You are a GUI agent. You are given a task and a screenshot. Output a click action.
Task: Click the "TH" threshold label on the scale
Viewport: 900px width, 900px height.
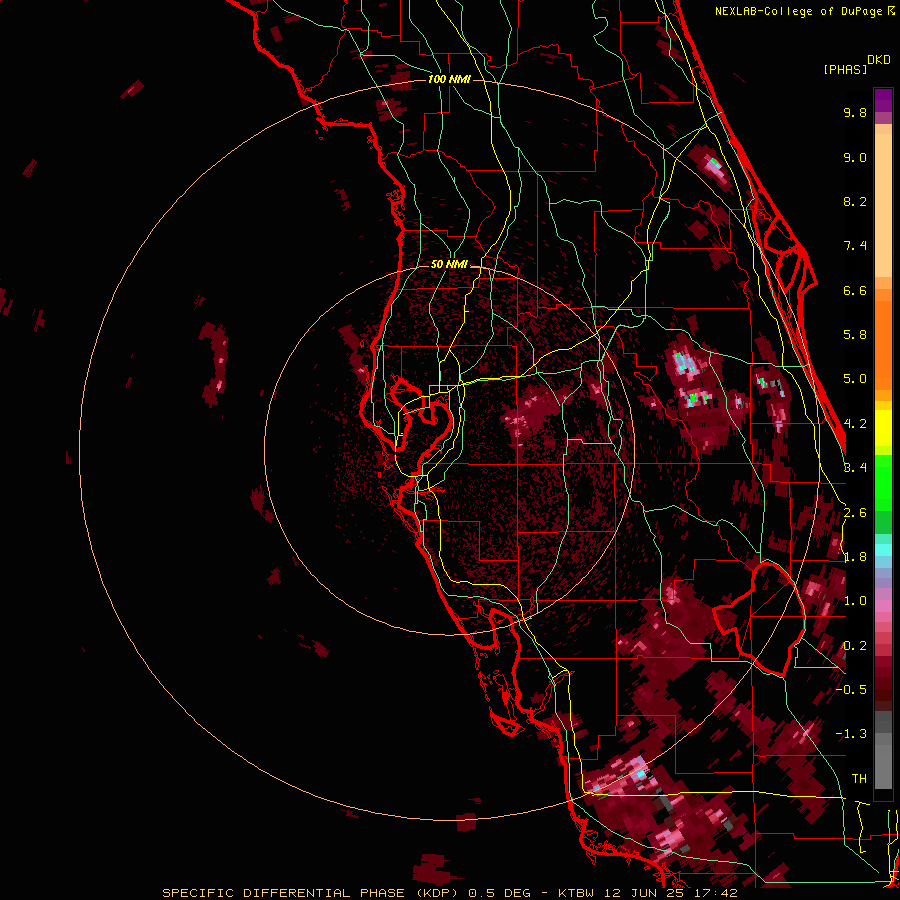(x=859, y=779)
